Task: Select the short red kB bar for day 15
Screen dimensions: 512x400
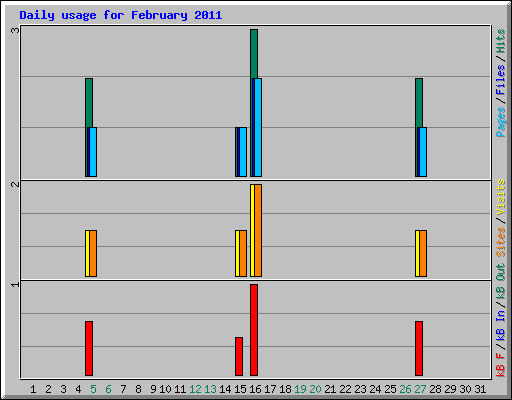Action: tap(239, 357)
